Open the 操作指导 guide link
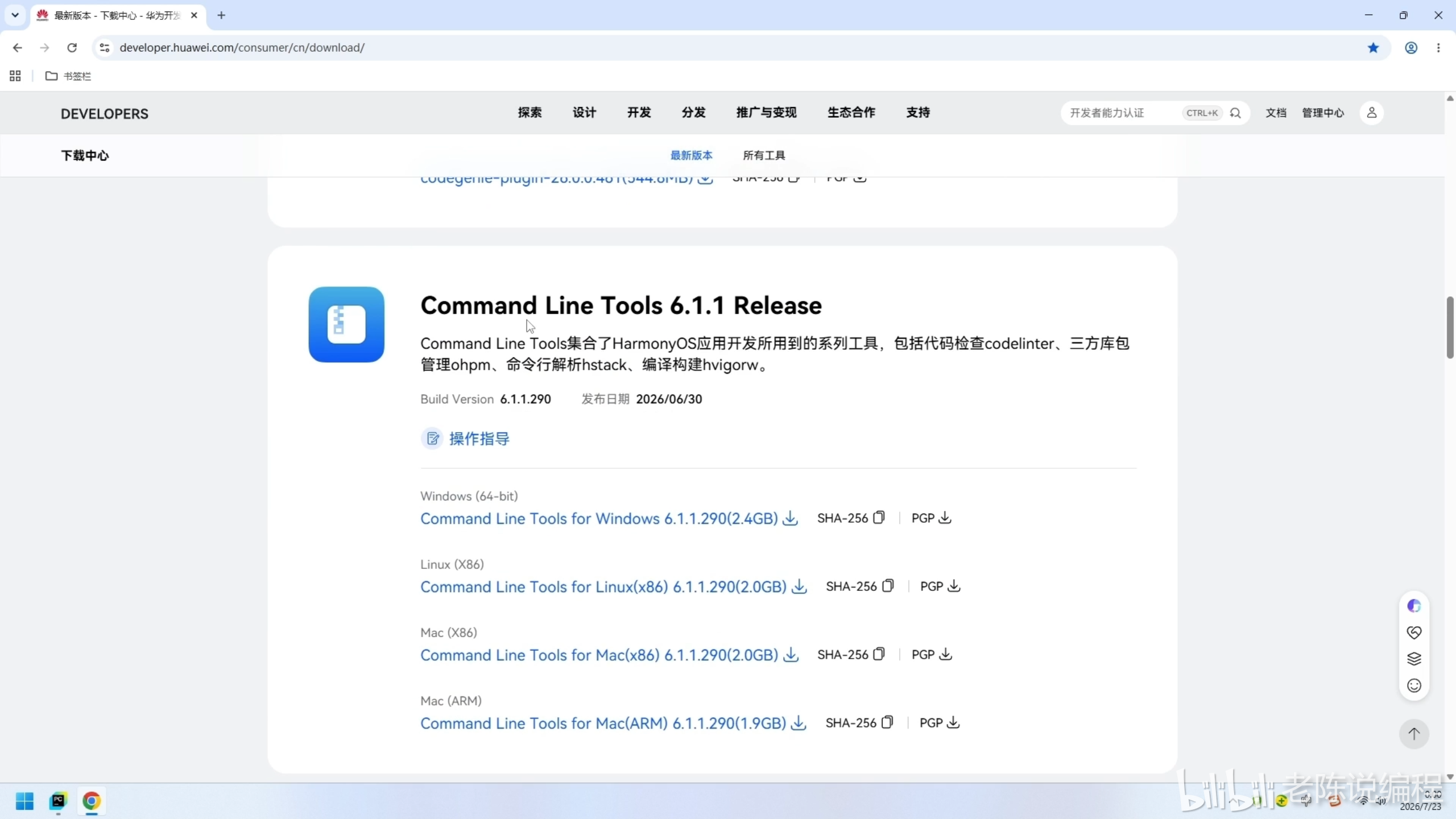1456x819 pixels. pos(466,439)
